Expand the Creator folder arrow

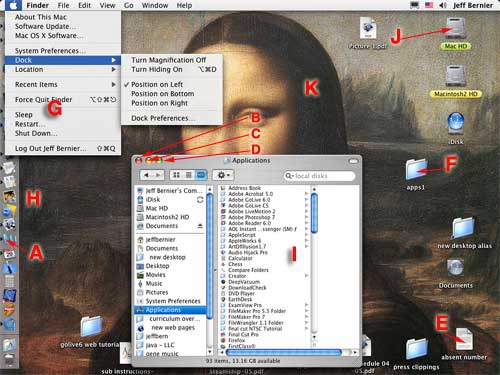pyautogui.click(x=306, y=276)
